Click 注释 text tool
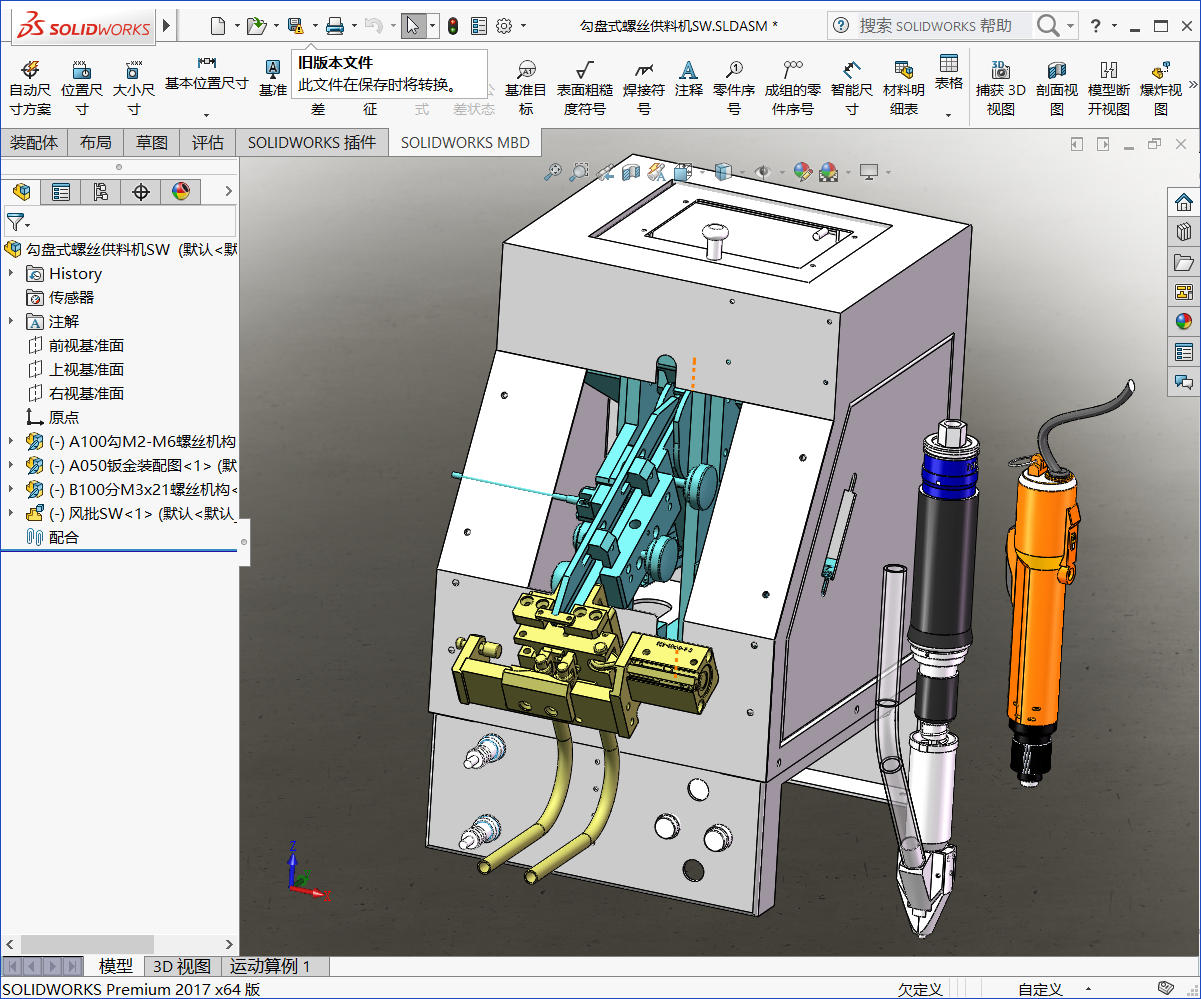This screenshot has width=1201, height=999. (x=689, y=80)
